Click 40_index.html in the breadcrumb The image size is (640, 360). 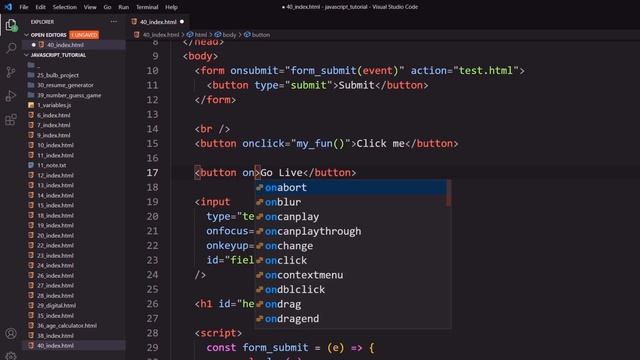(160, 35)
